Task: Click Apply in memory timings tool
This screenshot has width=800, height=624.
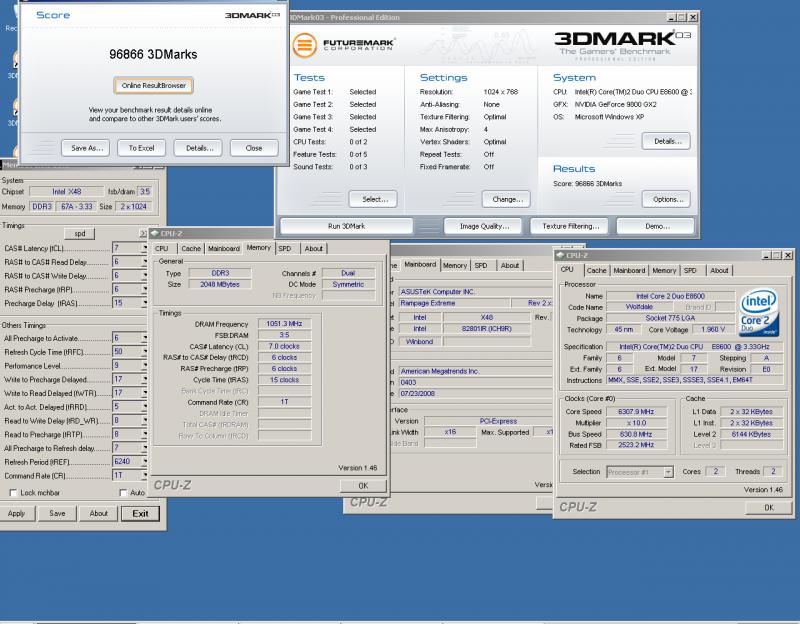Action: pos(16,513)
